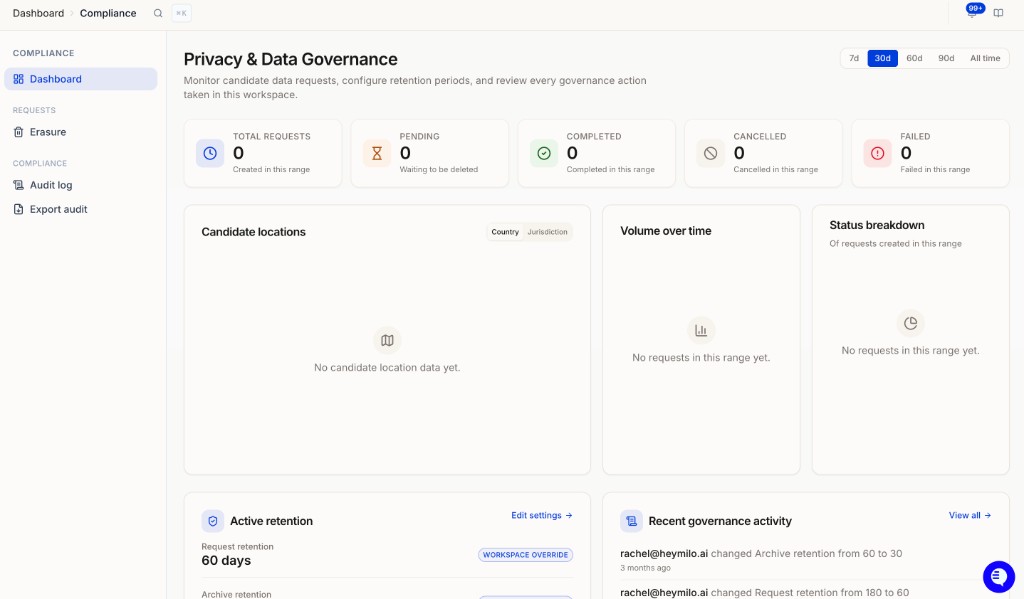
Task: Click the bar chart icon in Volume over time
Action: pyautogui.click(x=701, y=331)
